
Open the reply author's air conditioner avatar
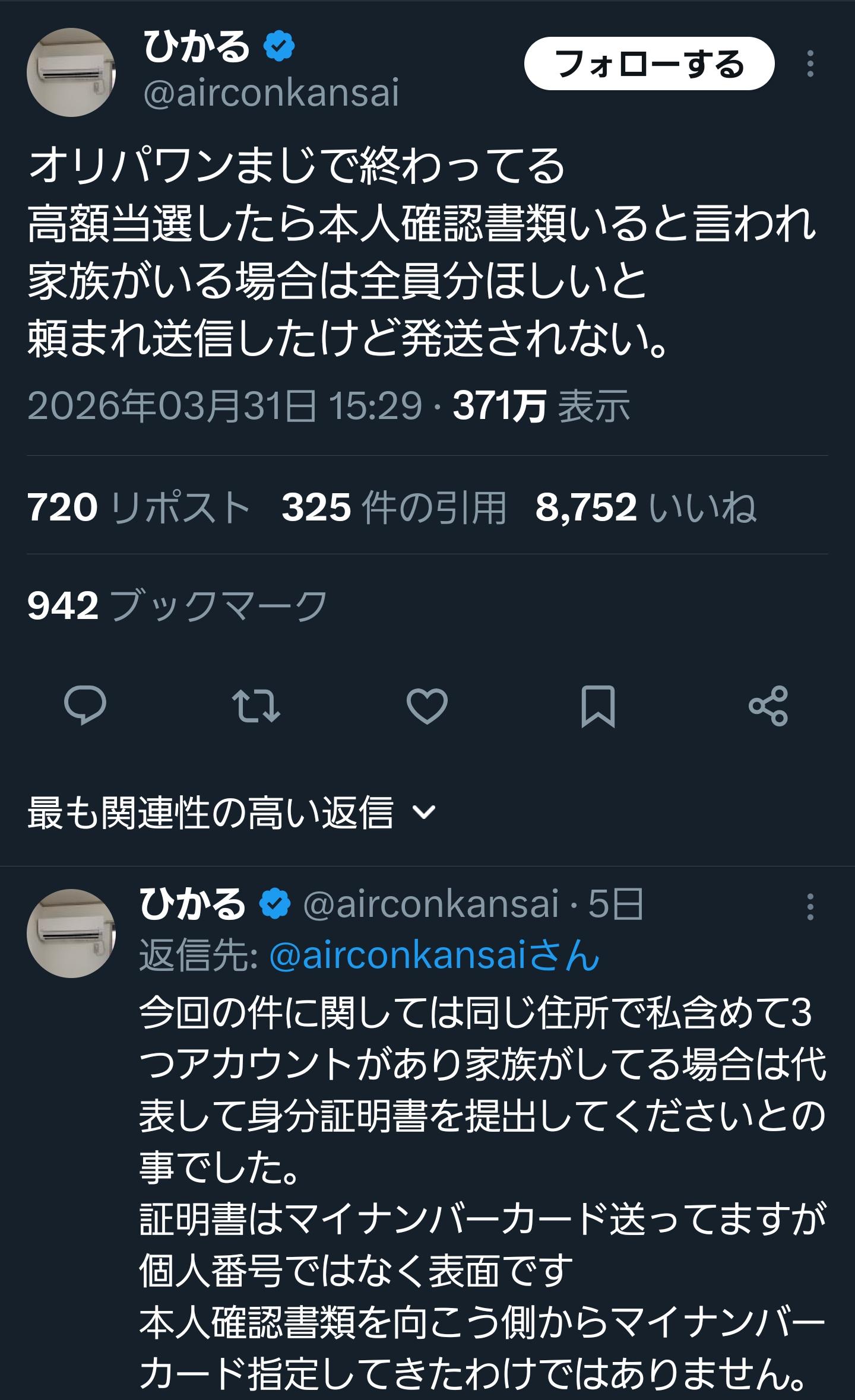[x=71, y=933]
